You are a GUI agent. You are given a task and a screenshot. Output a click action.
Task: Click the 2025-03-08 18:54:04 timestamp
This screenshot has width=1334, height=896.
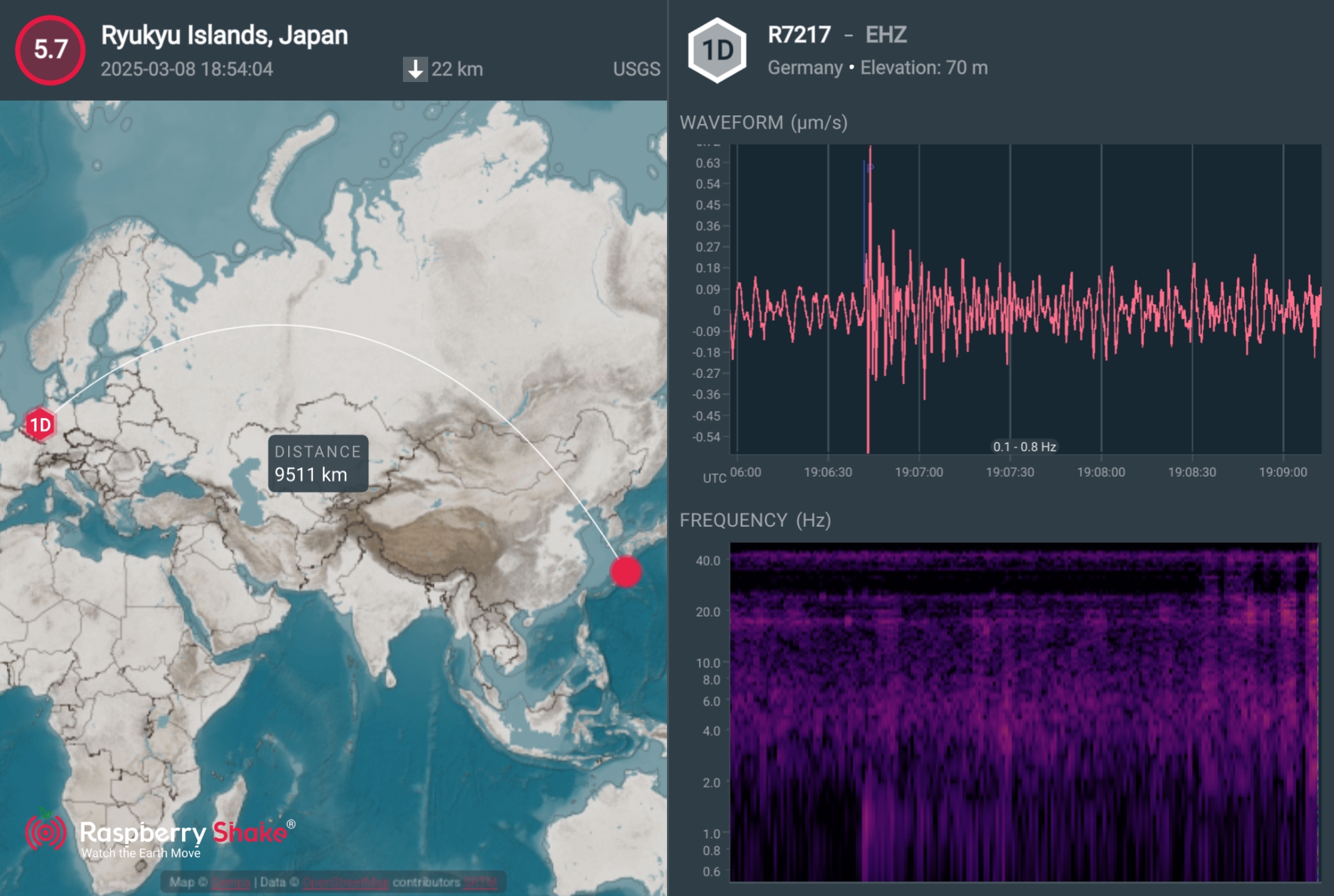coord(187,69)
